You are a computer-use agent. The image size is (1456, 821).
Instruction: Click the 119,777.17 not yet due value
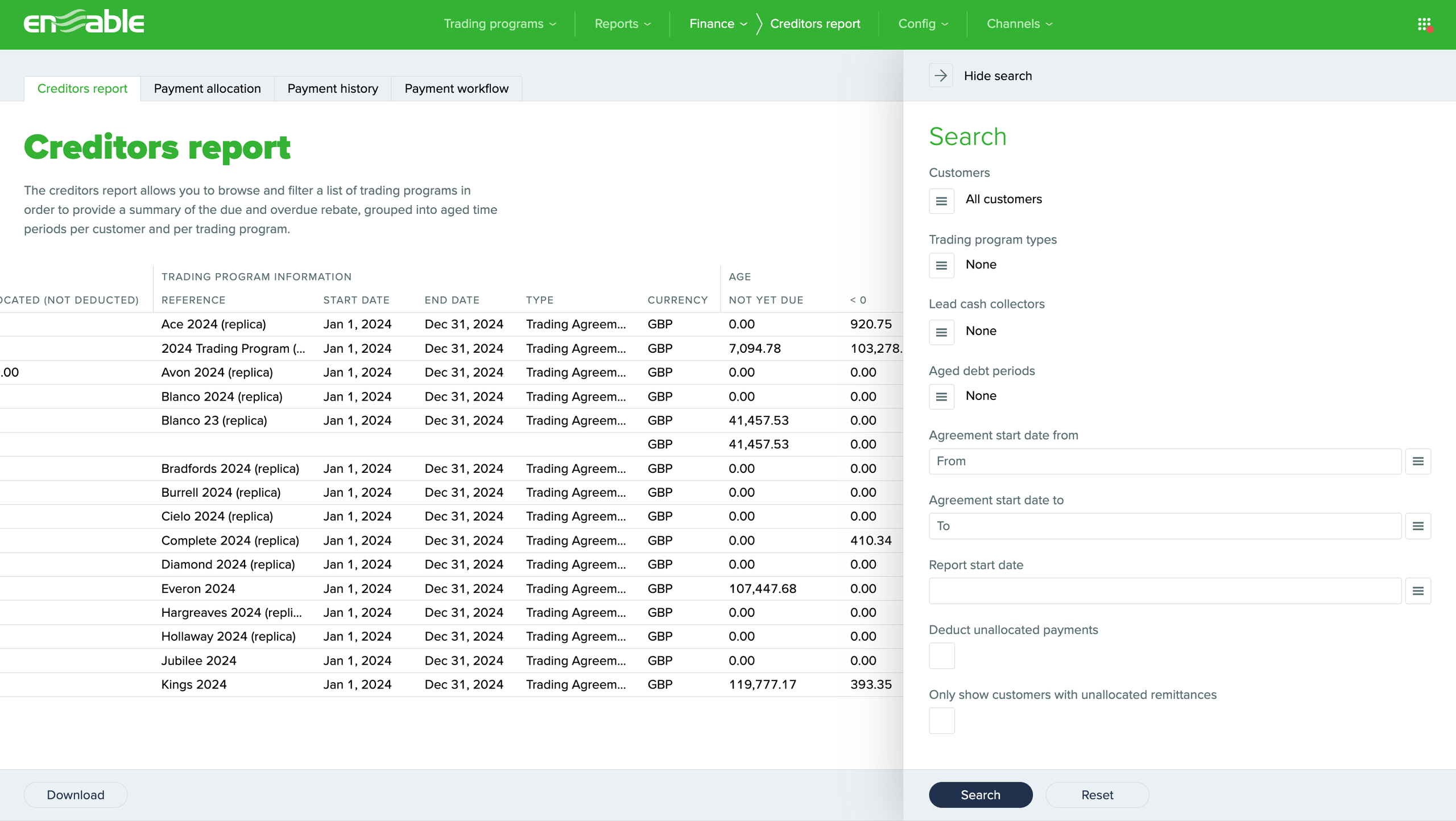click(x=763, y=685)
